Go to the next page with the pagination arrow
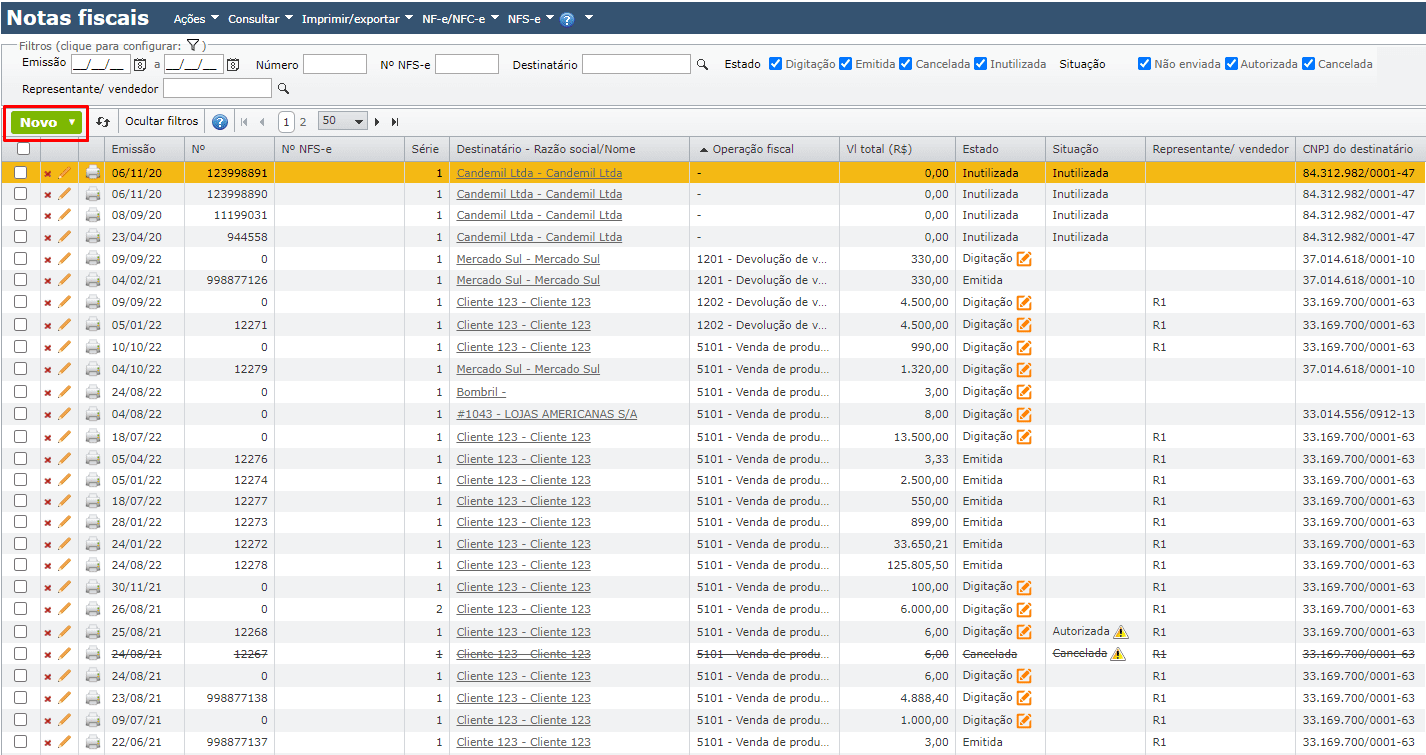1426x755 pixels. coord(377,122)
